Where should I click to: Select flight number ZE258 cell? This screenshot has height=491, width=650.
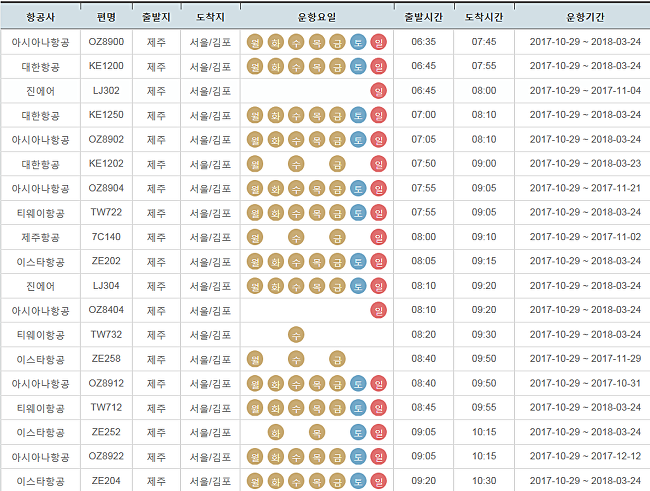106,359
